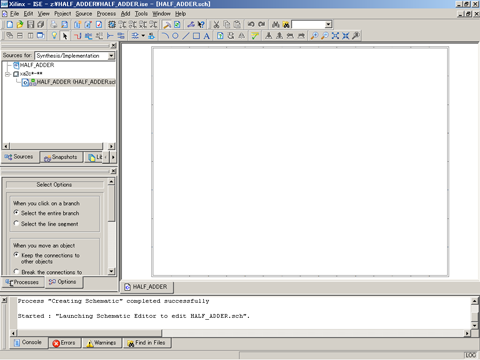Click the yellow Find in Files binoculars icon
The height and width of the screenshot is (360, 480).
[x=286, y=24]
